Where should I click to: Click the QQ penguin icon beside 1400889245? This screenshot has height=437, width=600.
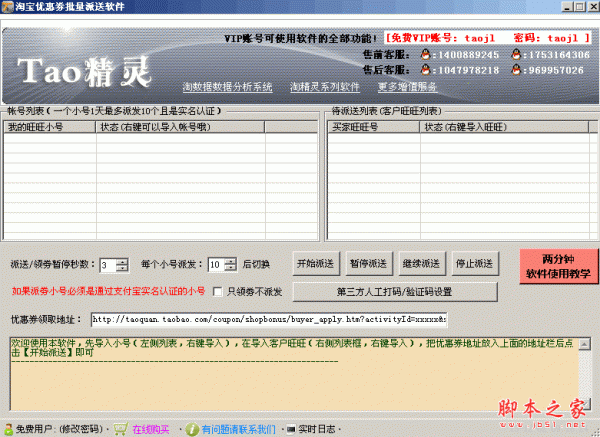[x=426, y=55]
